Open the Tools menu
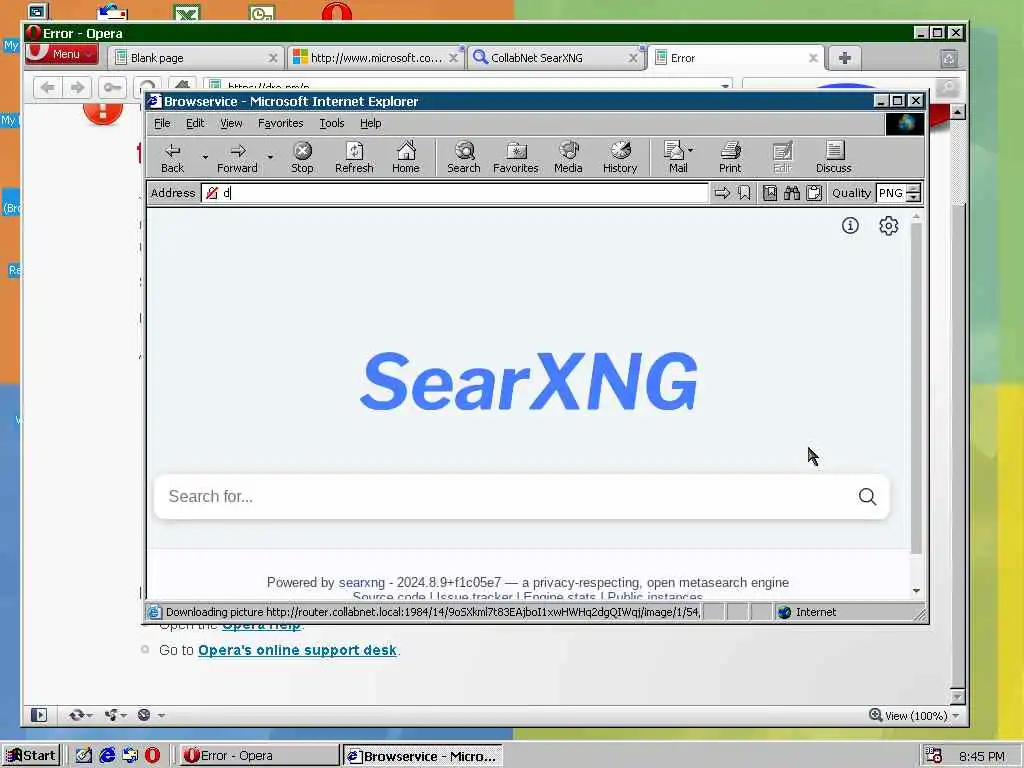1024x768 pixels. point(332,123)
